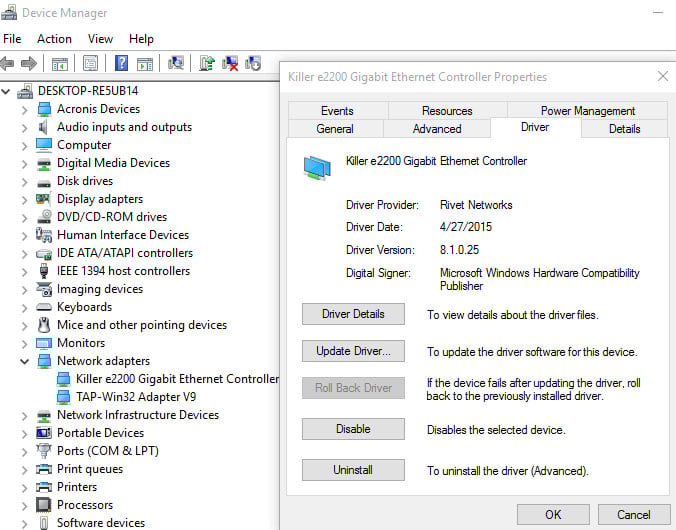The width and height of the screenshot is (676, 530).
Task: Click the Driver Details button
Action: pyautogui.click(x=353, y=314)
